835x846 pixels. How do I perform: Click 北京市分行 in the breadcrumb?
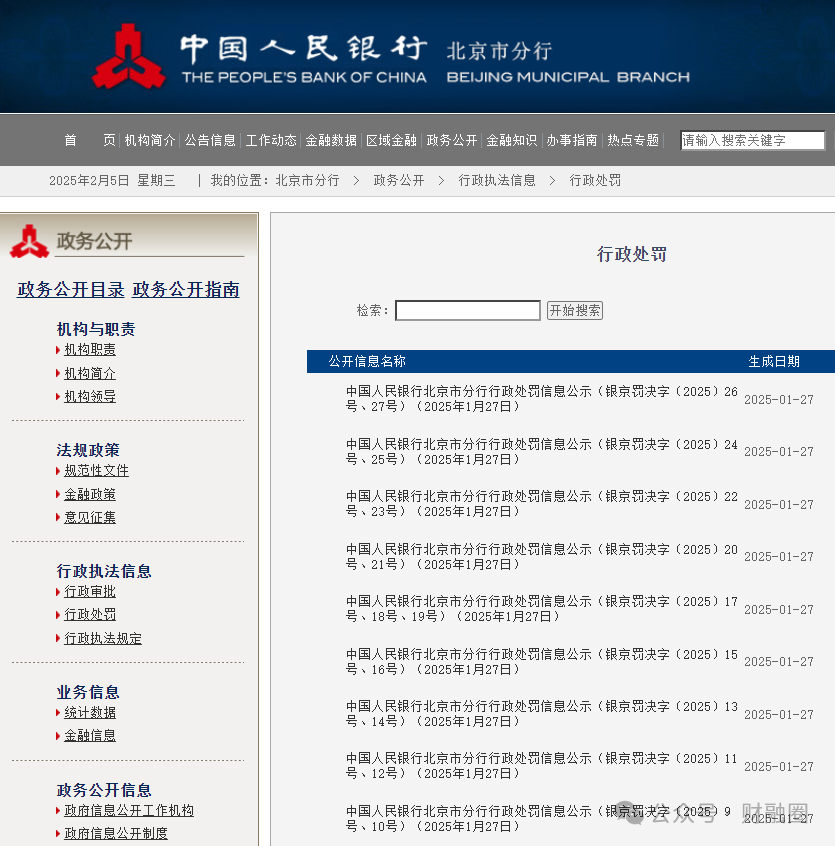pos(307,180)
